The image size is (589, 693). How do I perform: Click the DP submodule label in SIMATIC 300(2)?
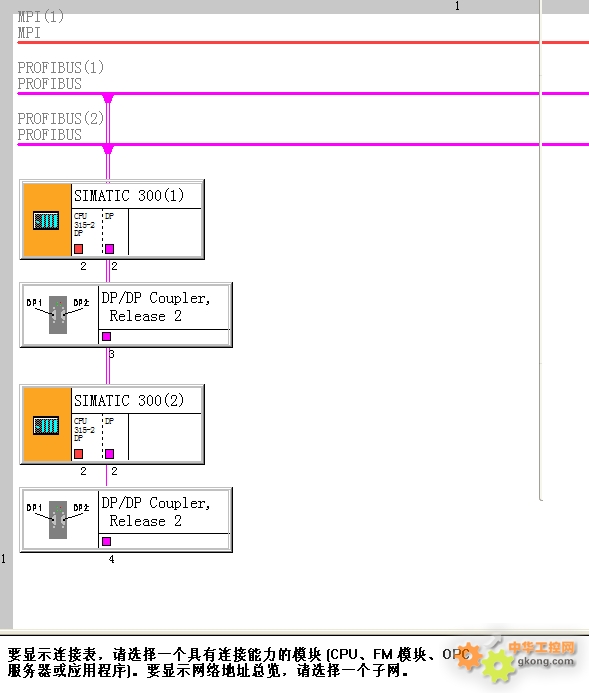[x=110, y=421]
